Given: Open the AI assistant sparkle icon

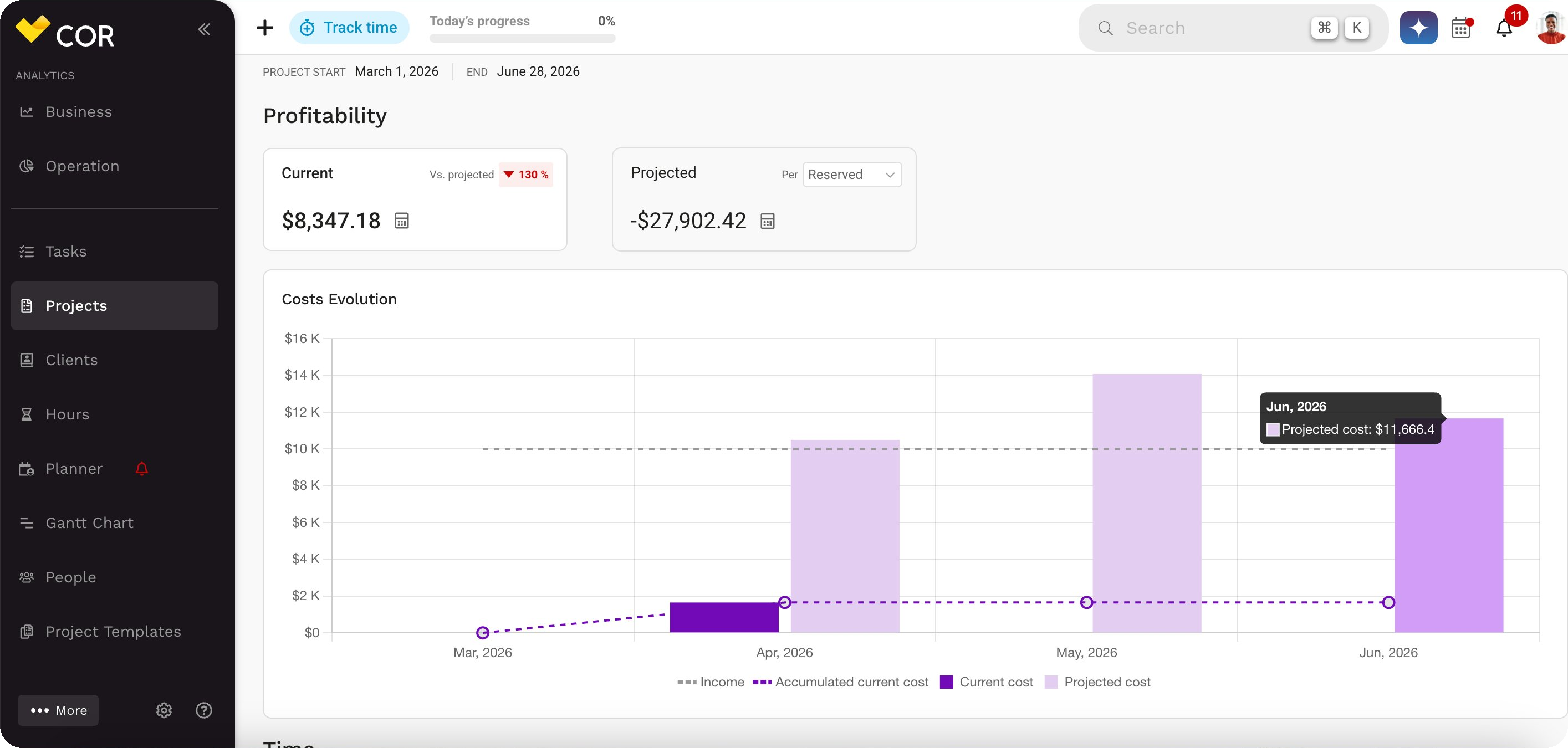Looking at the screenshot, I should [x=1418, y=28].
